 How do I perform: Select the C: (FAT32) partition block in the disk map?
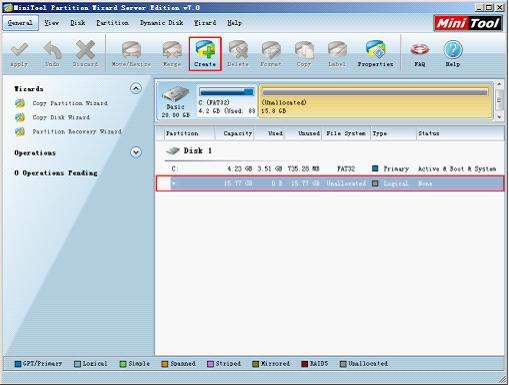tap(227, 101)
